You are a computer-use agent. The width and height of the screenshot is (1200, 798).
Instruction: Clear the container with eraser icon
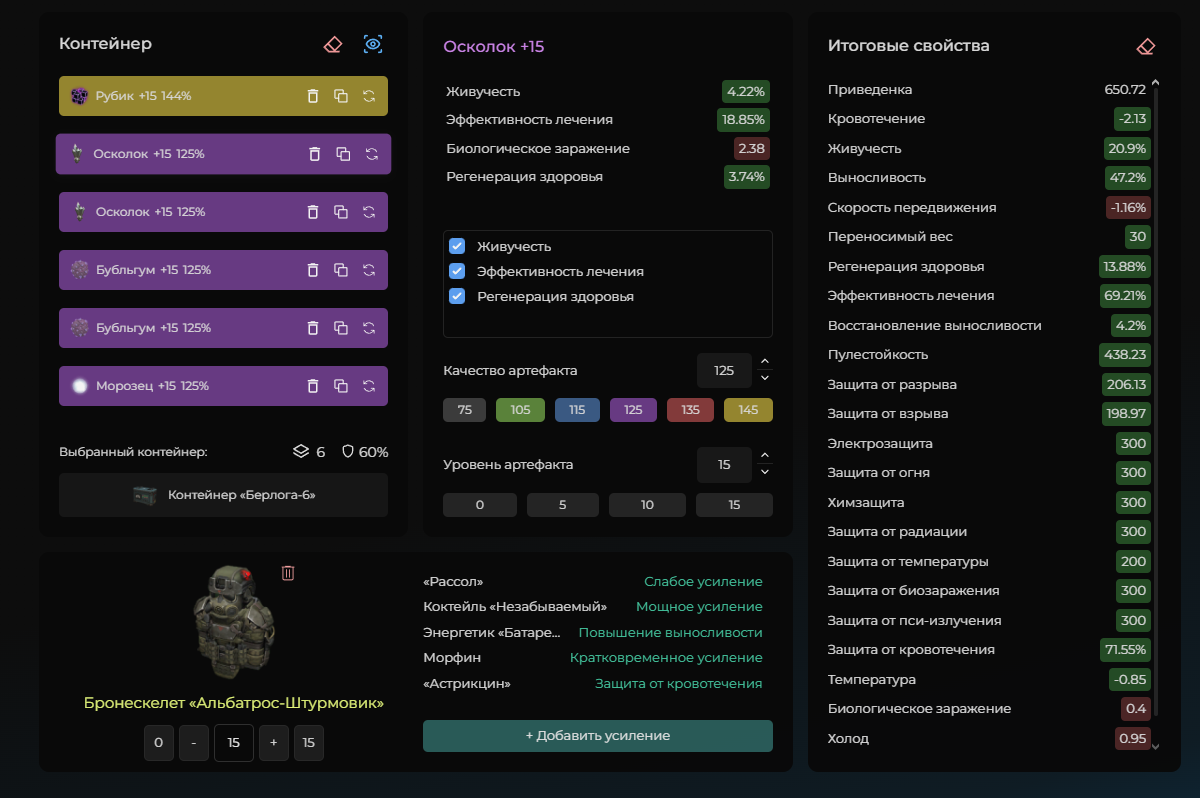(x=333, y=44)
